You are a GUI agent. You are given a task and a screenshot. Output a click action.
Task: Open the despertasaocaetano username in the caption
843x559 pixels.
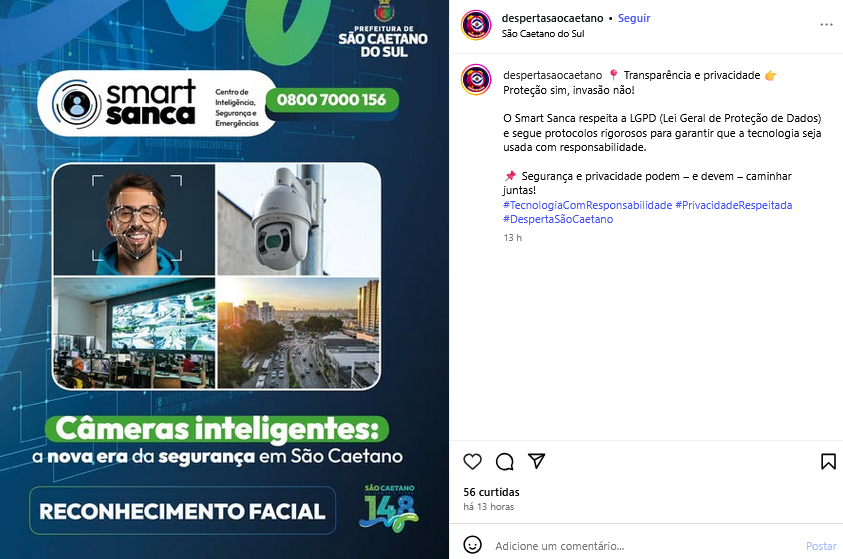pos(552,75)
